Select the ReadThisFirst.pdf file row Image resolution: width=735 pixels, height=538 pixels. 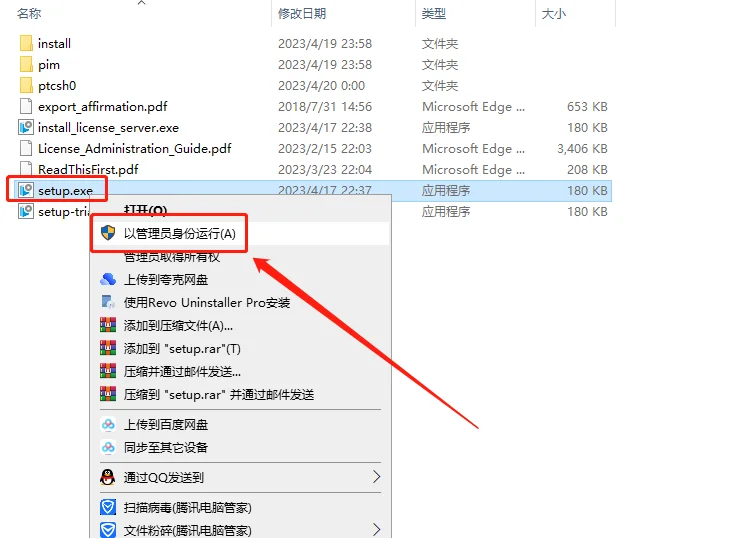pyautogui.click(x=88, y=169)
